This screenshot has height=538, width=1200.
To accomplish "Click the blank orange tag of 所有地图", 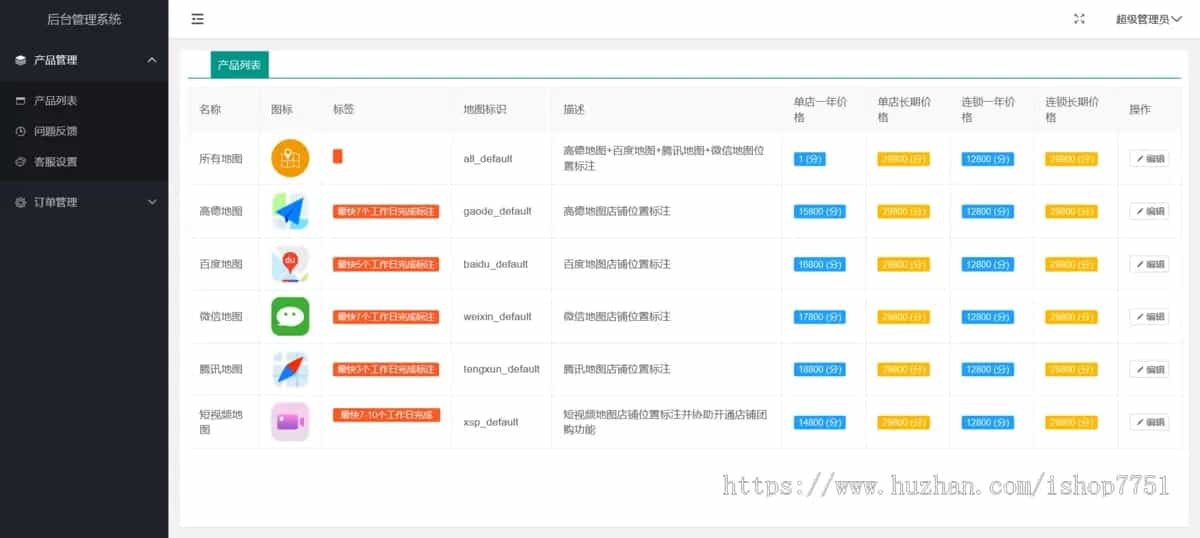I will (338, 157).
